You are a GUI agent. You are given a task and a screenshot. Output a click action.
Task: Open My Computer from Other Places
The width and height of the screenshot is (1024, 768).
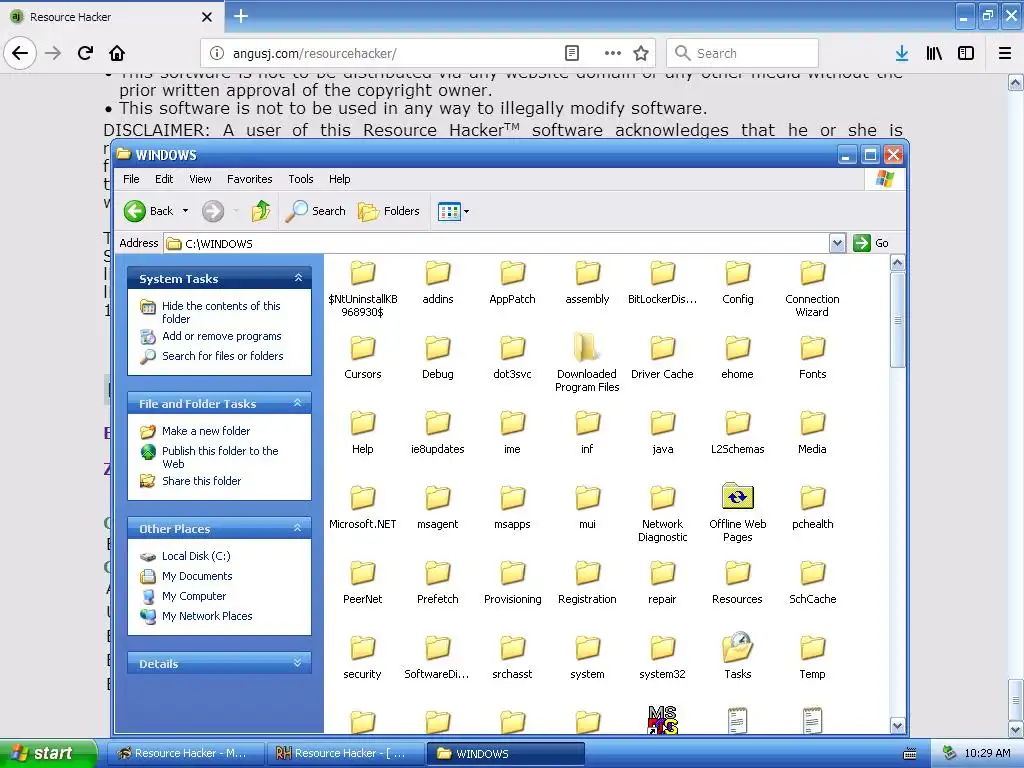[x=194, y=596]
